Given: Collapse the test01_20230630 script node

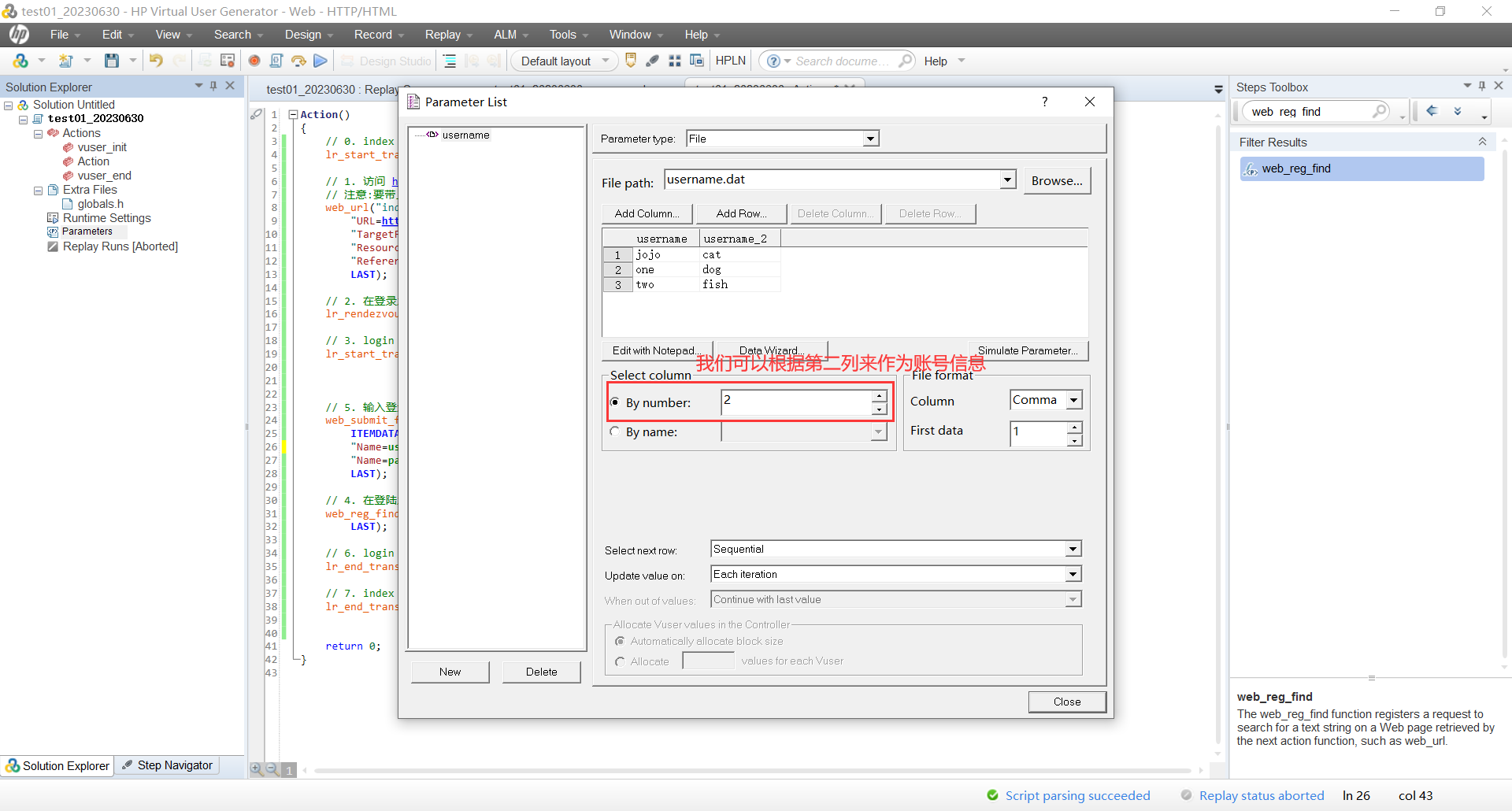Looking at the screenshot, I should (23, 120).
